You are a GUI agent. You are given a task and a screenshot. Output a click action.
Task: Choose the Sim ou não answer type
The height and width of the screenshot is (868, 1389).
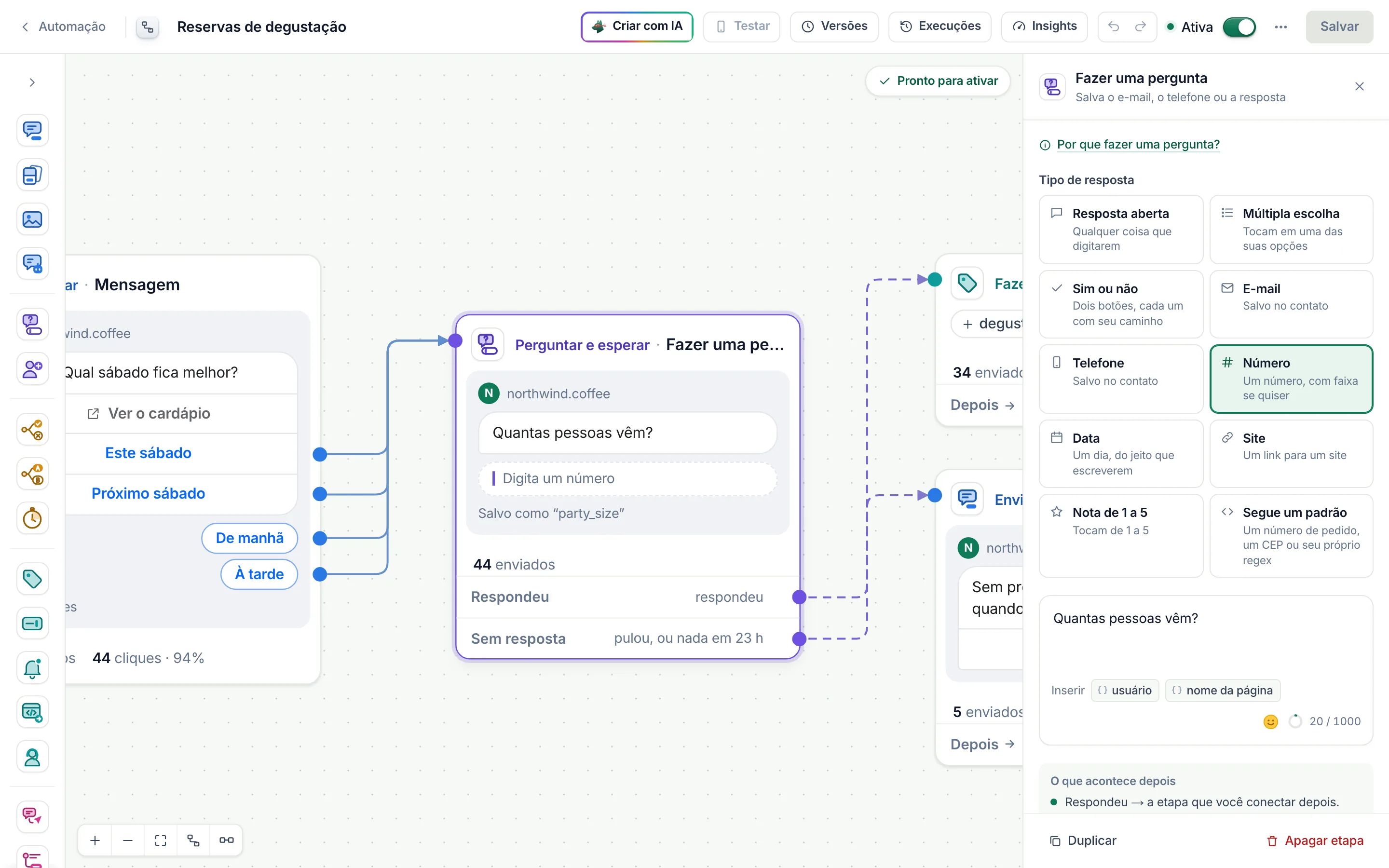click(1120, 304)
